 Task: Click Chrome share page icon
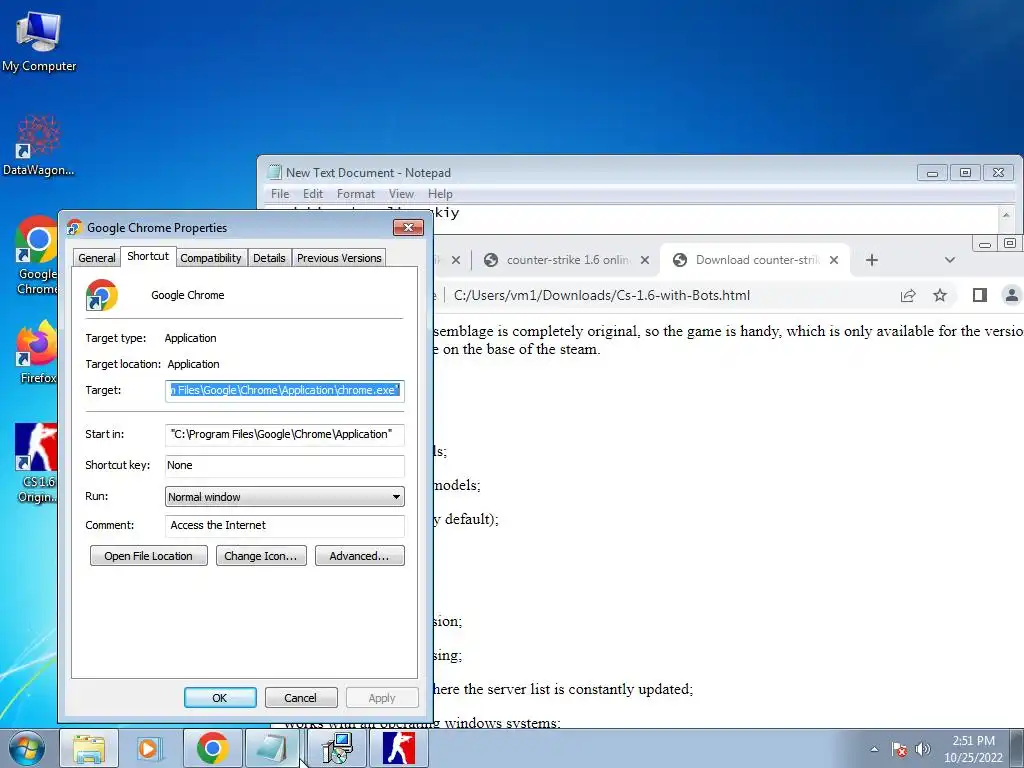coord(908,295)
